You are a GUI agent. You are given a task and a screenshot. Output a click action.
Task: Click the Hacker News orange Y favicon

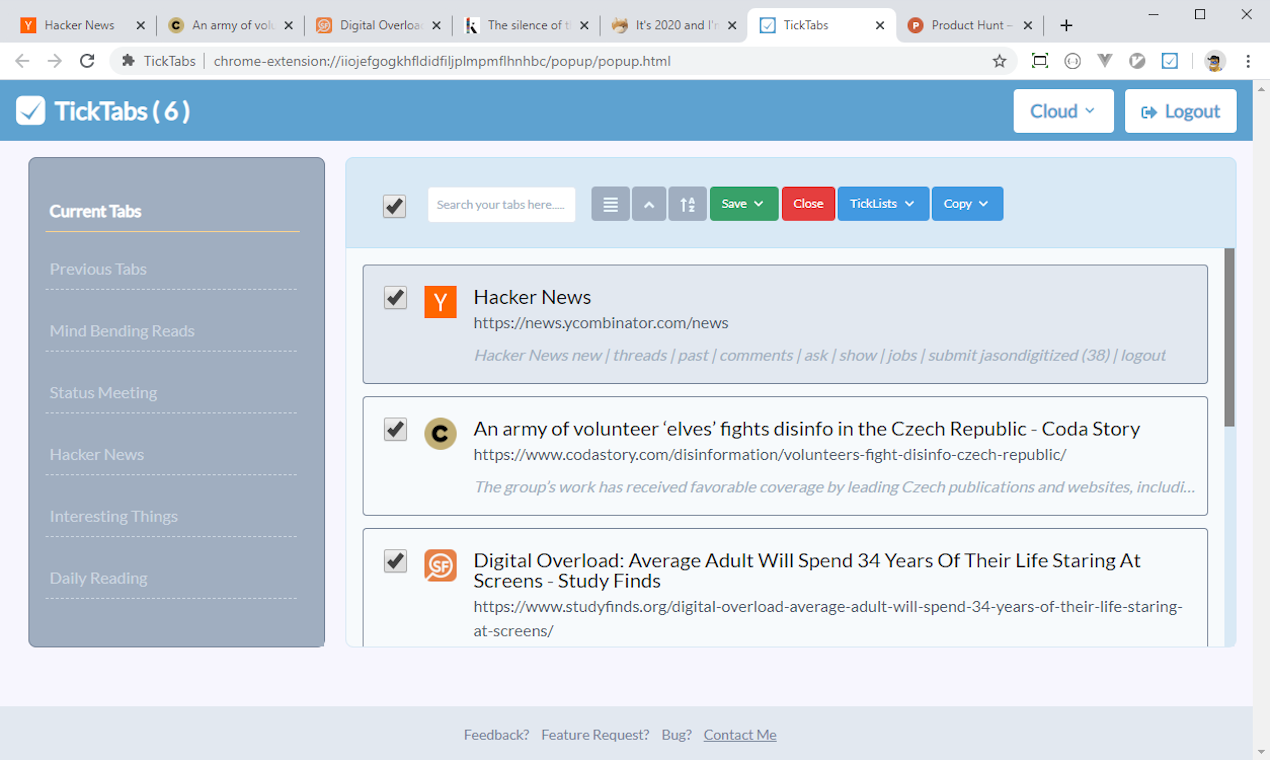tap(440, 301)
